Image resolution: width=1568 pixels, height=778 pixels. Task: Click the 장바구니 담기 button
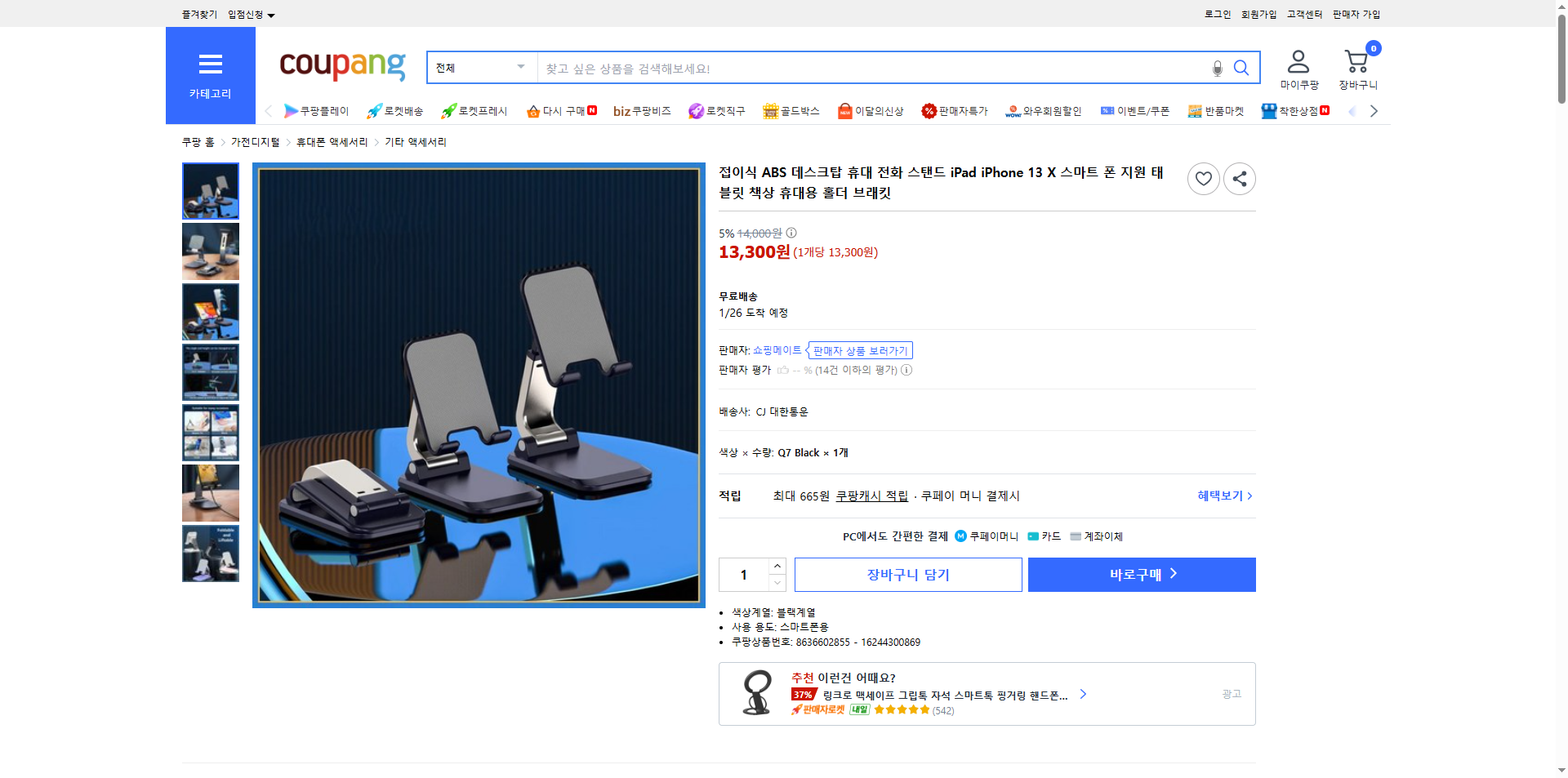pyautogui.click(x=907, y=575)
